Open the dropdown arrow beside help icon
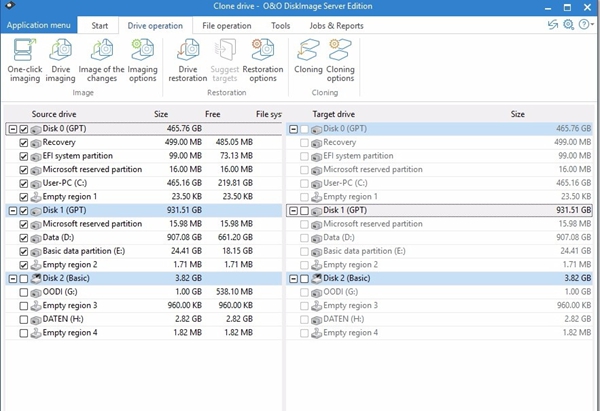Image resolution: width=600 pixels, height=411 pixels. click(x=592, y=25)
